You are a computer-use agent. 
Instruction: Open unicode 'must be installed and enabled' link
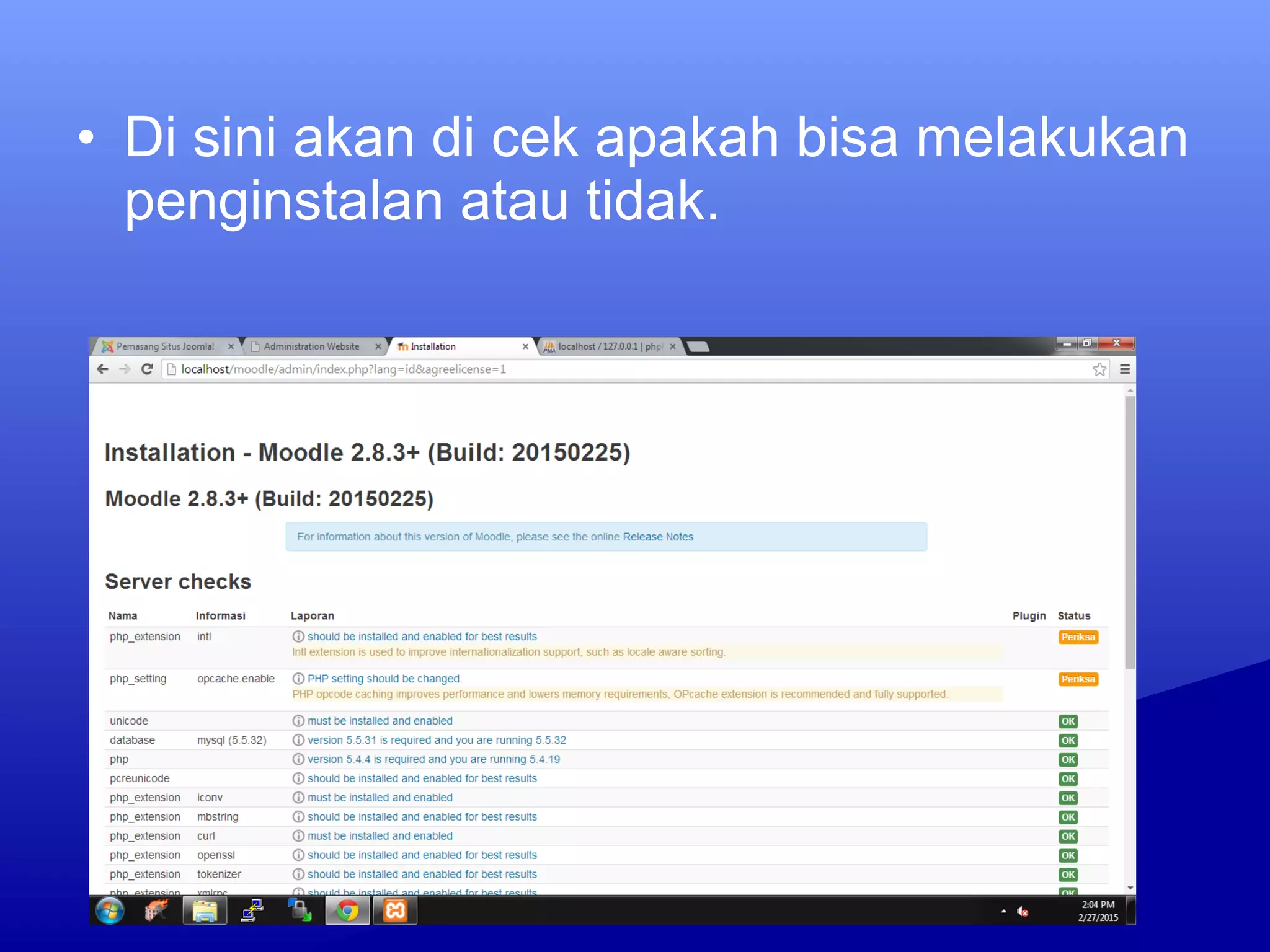(x=380, y=721)
